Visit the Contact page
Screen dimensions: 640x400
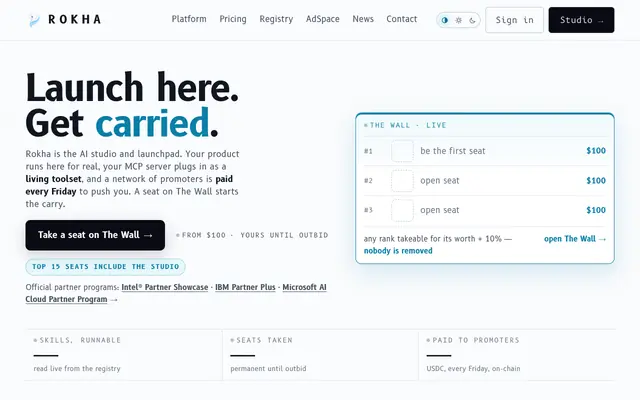[x=402, y=19]
